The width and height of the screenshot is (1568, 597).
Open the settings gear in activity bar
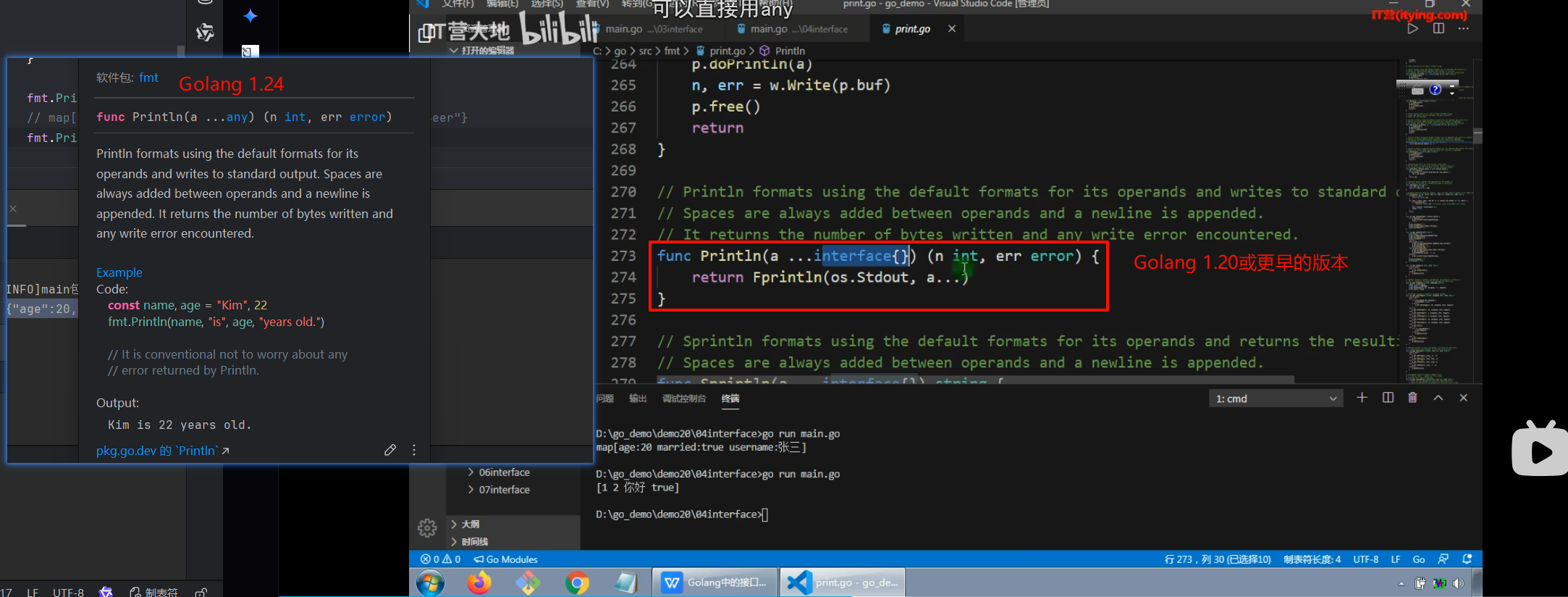427,528
